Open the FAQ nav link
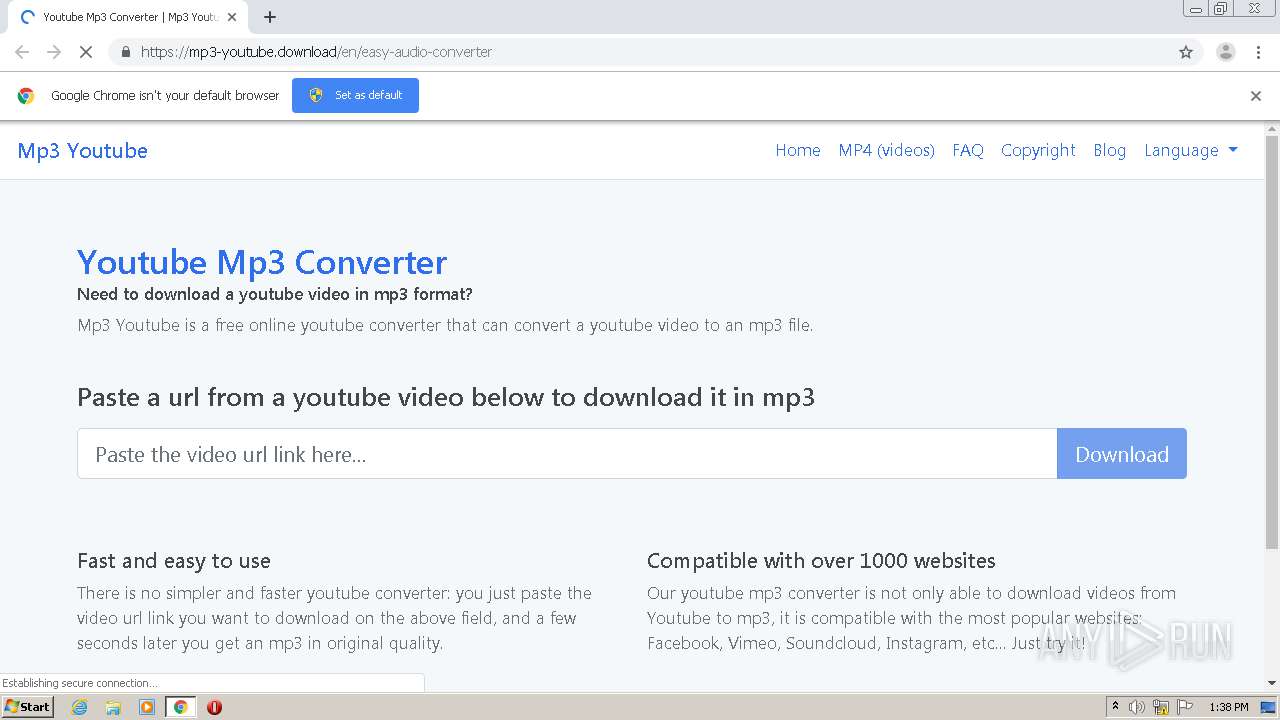 point(968,150)
